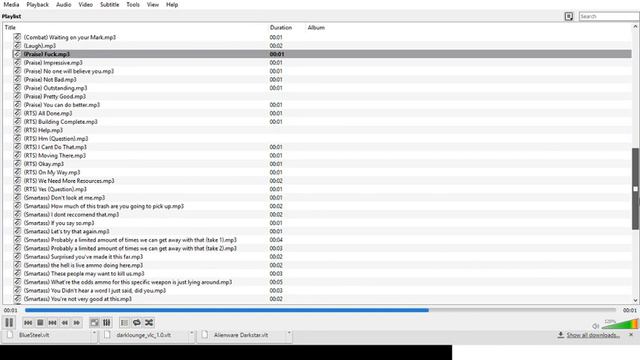
Task: Click the file icon of '(RTS) Help.mp3'
Action: pyautogui.click(x=17, y=130)
